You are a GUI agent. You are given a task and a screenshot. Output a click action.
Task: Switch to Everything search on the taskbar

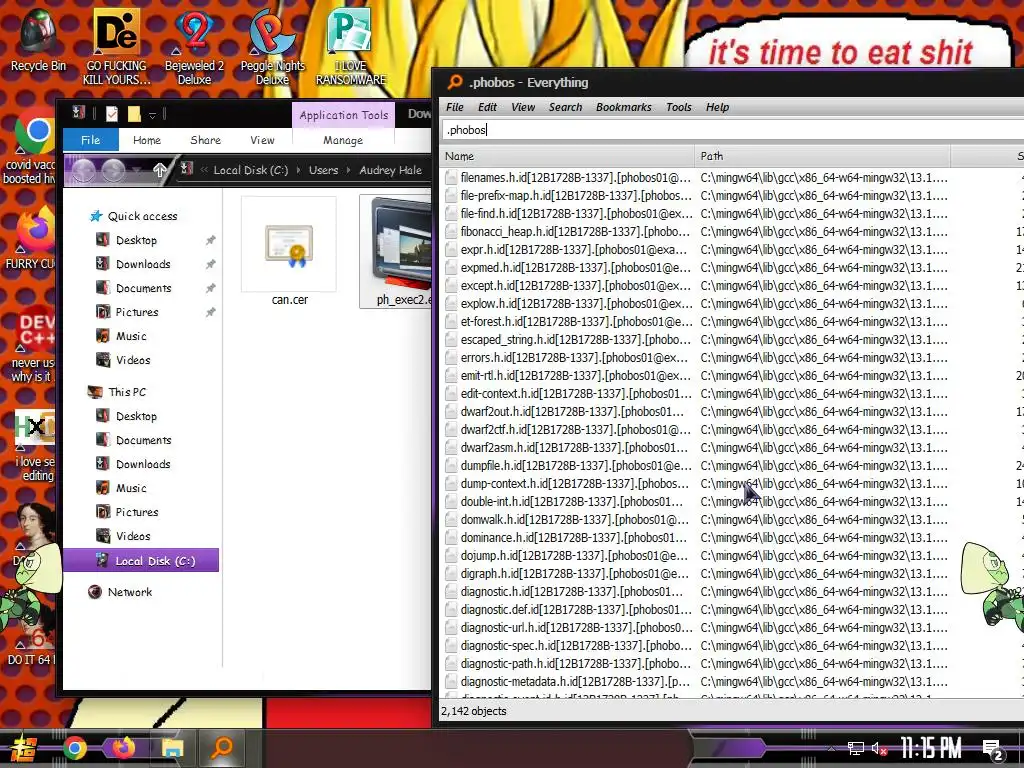tap(222, 748)
